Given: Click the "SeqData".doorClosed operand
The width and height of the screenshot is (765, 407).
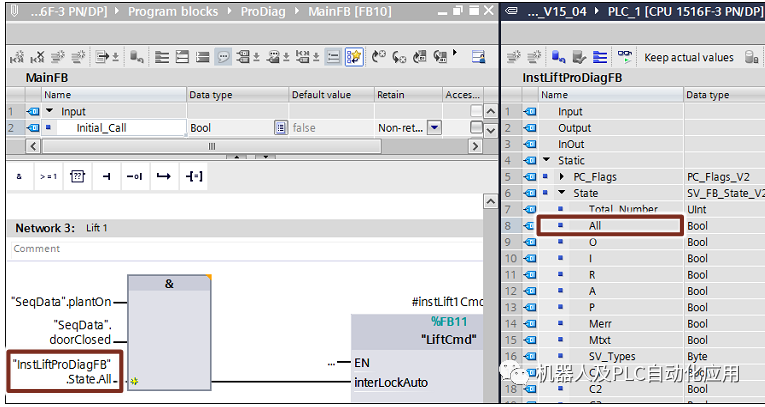Looking at the screenshot, I should click(81, 332).
